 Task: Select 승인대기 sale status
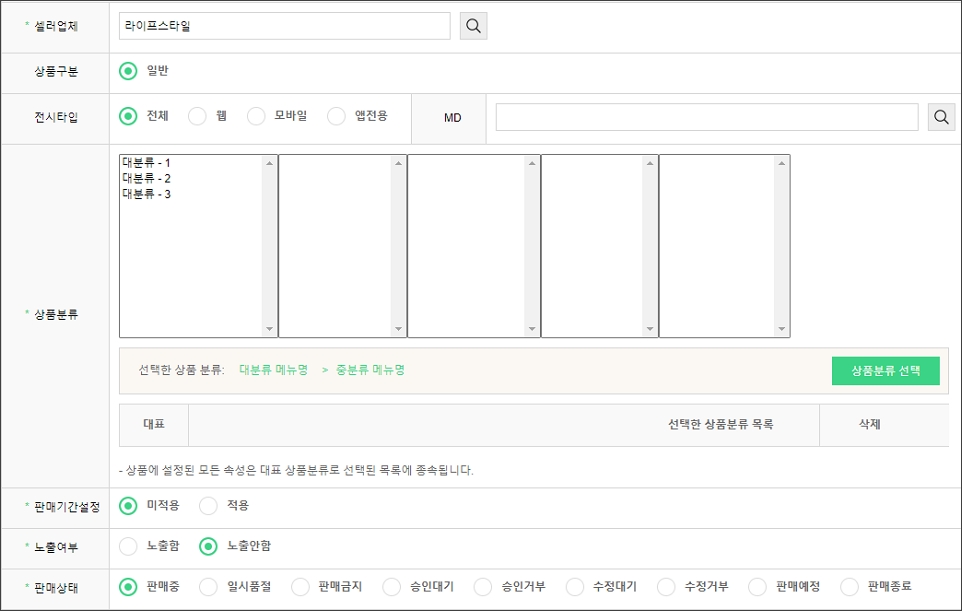coord(392,587)
